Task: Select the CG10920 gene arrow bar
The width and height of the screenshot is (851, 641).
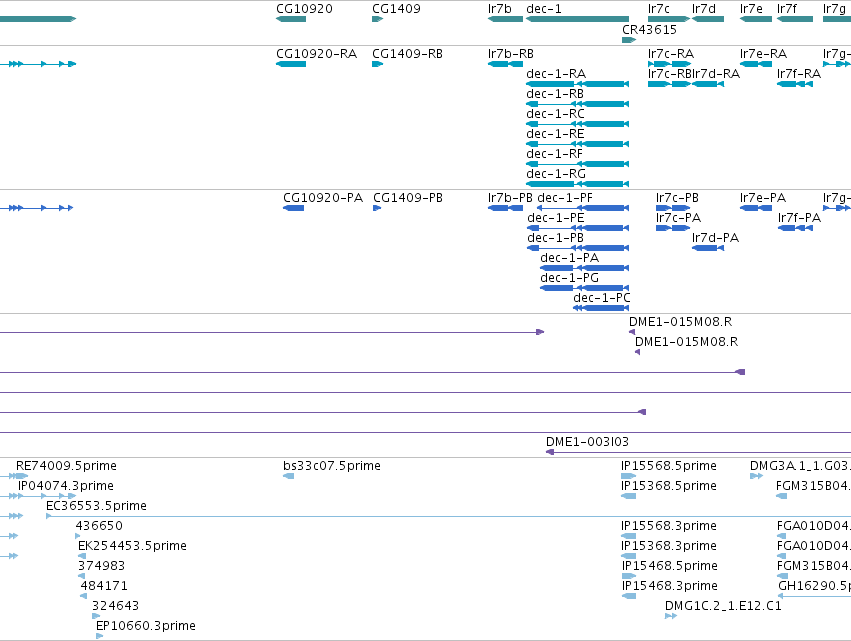Action: 291,19
